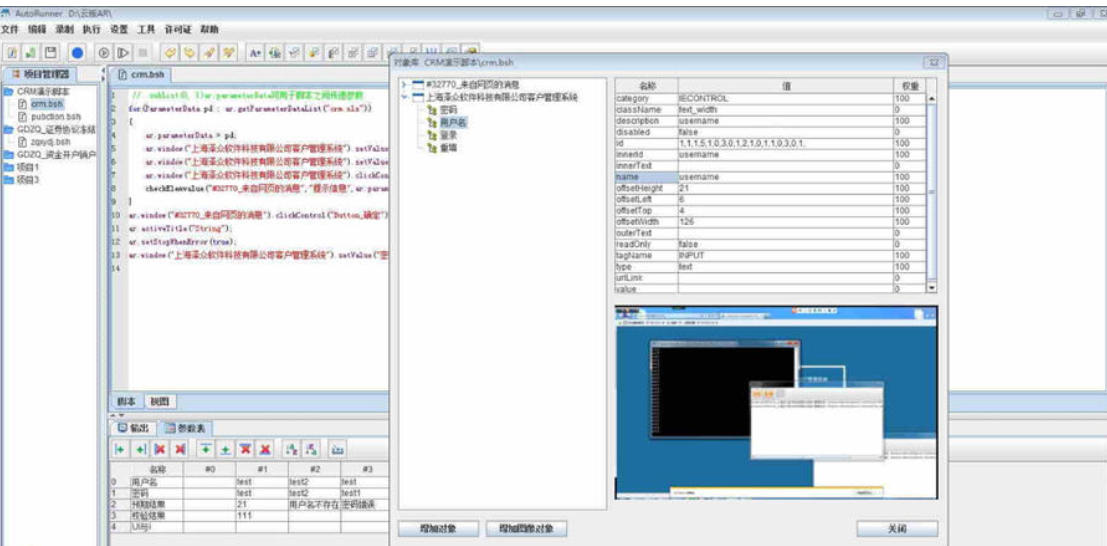The height and width of the screenshot is (546, 1107).
Task: Click the save icon in main toolbar
Action: point(50,52)
